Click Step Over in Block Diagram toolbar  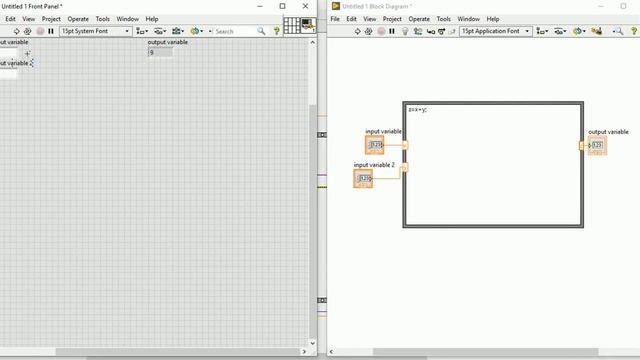441,31
